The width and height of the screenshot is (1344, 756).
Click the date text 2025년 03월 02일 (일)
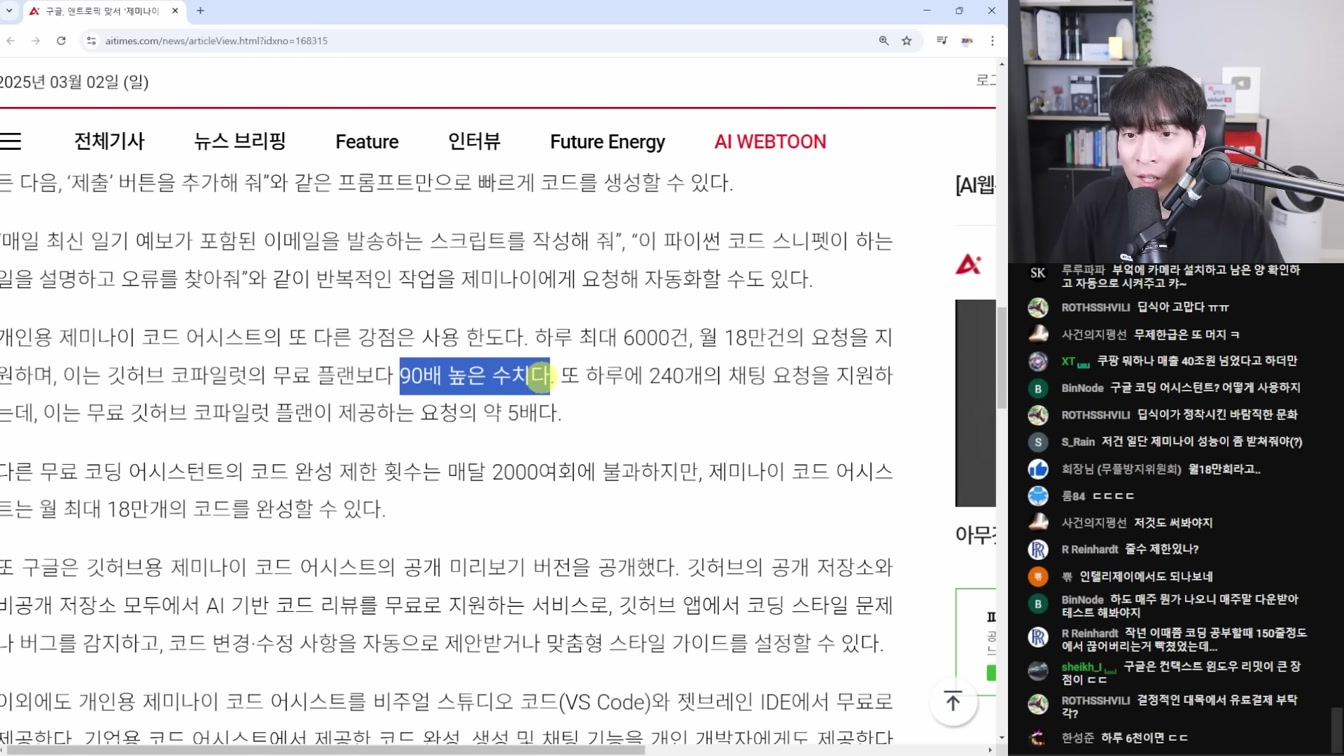[x=74, y=82]
